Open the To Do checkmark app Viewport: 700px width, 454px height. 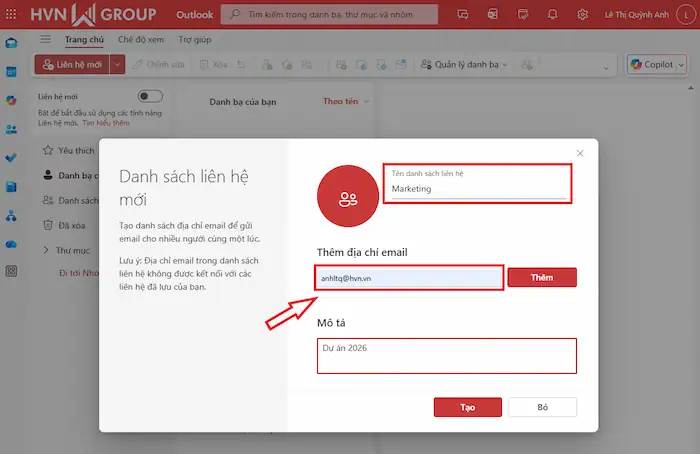(x=11, y=158)
